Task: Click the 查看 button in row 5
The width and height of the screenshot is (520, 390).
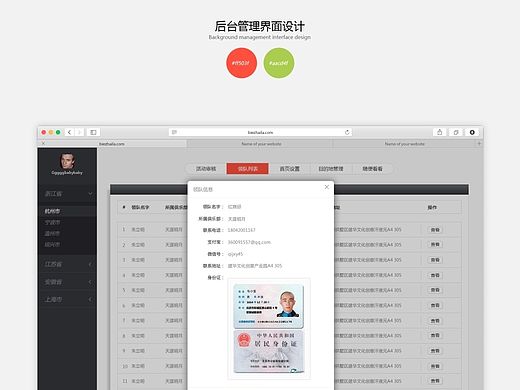Action: pos(435,290)
